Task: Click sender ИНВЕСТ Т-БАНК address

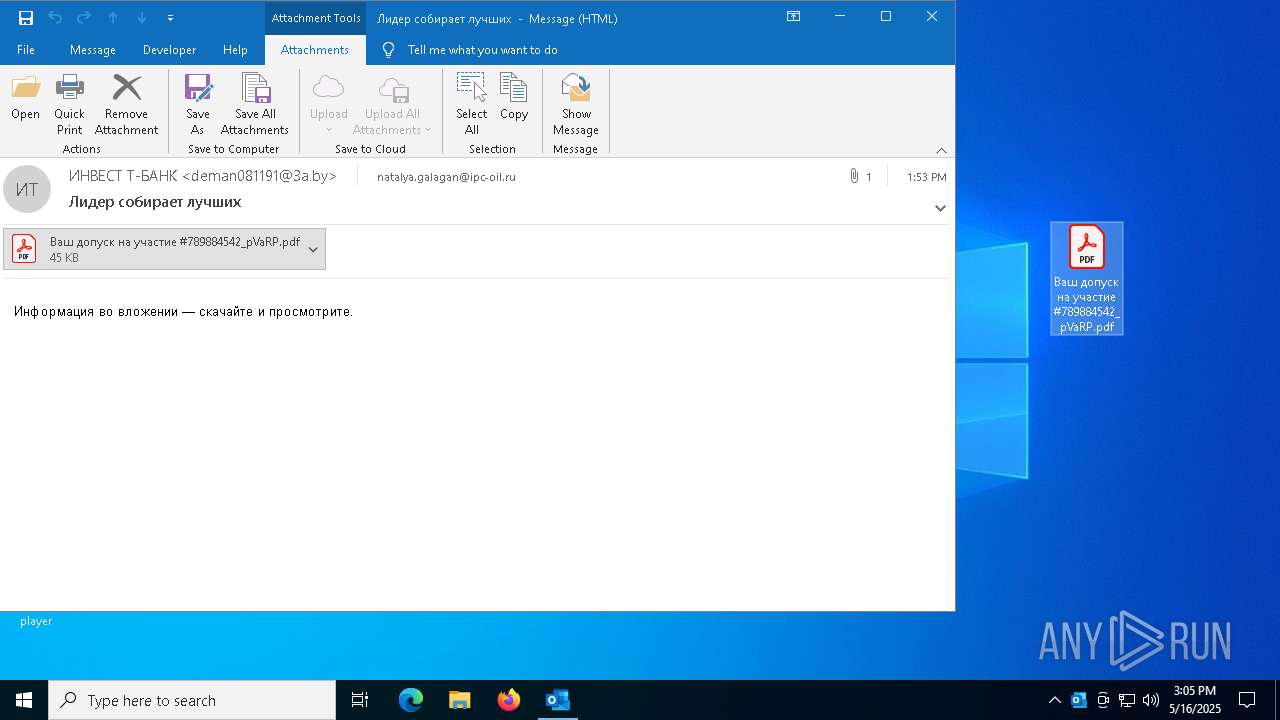Action: tap(203, 176)
